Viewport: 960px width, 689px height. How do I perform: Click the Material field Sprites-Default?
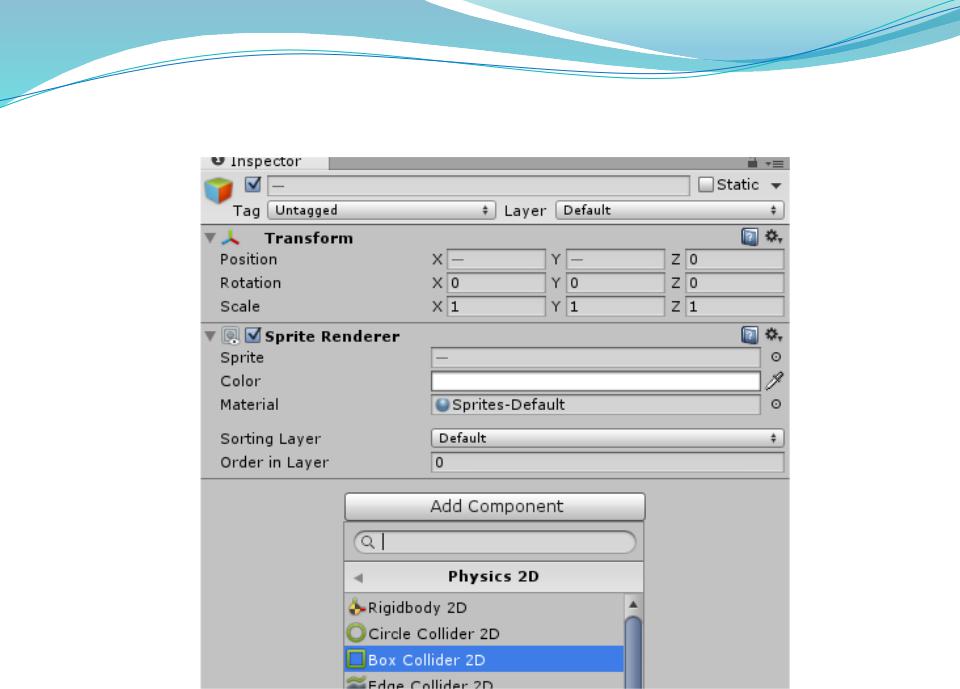tap(596, 404)
